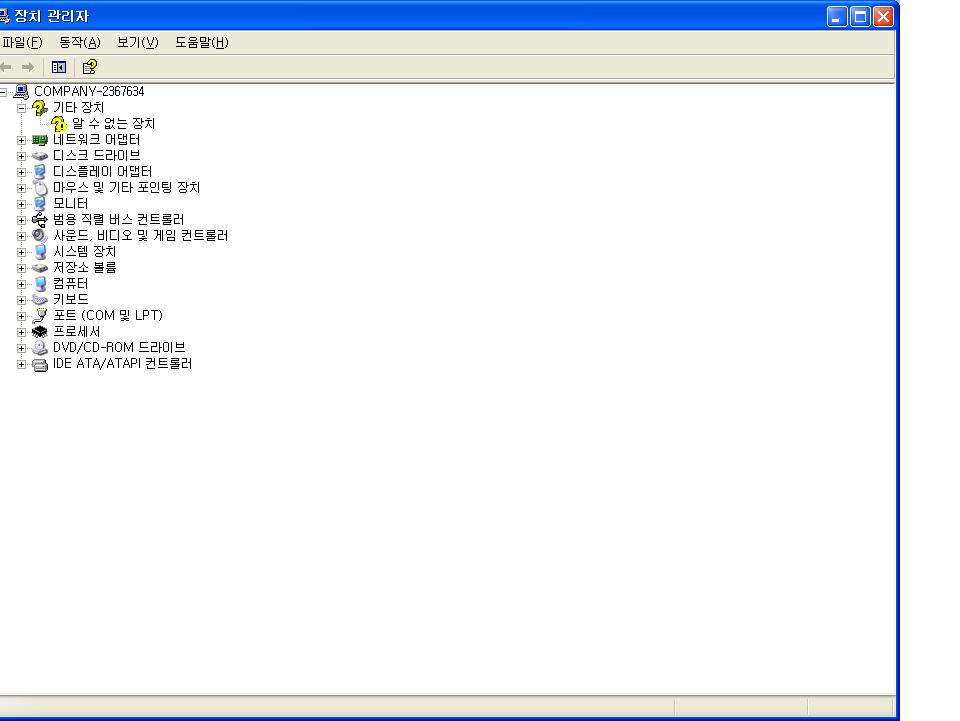Image resolution: width=960 pixels, height=721 pixels.
Task: Expand the 모니터 branch
Action: [x=21, y=204]
